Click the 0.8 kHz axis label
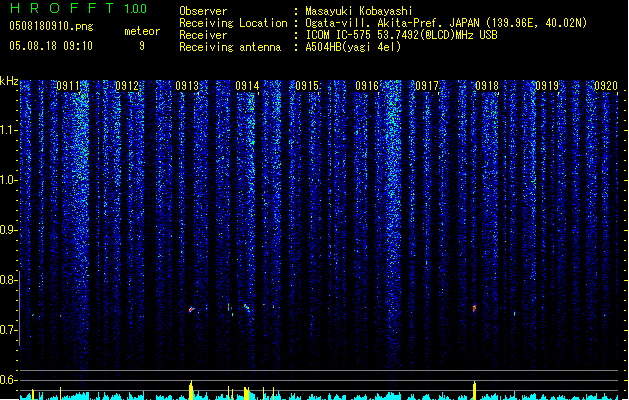Screen dimensions: 629x400 pyautogui.click(x=9, y=280)
